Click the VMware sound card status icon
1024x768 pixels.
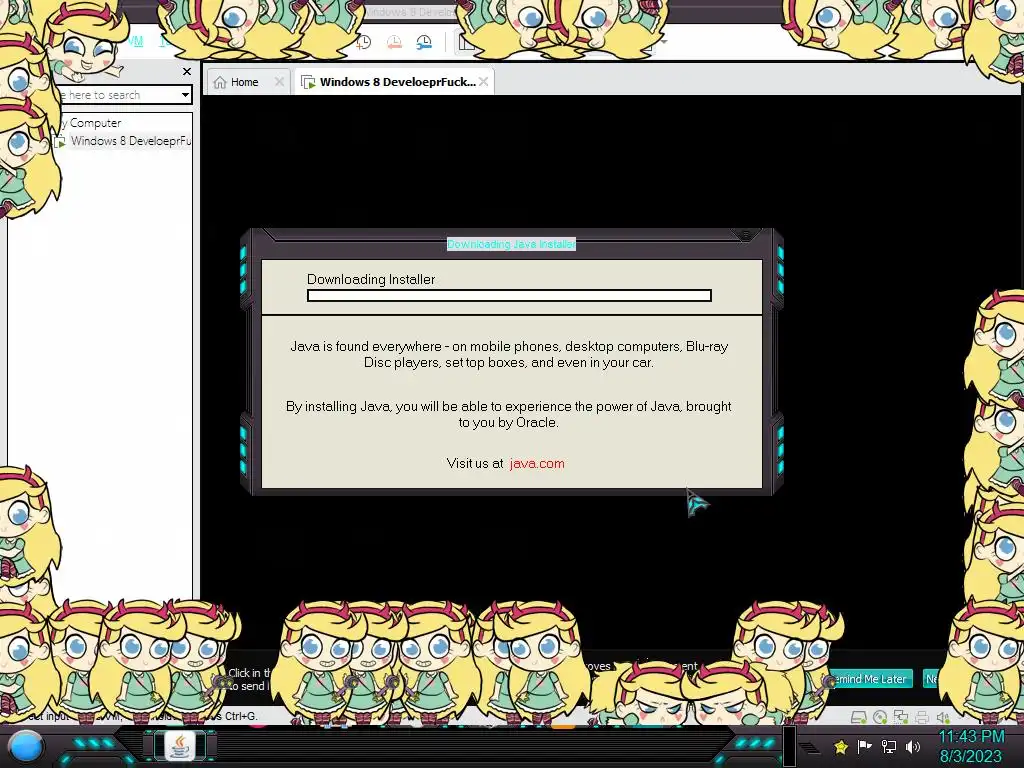click(x=942, y=718)
